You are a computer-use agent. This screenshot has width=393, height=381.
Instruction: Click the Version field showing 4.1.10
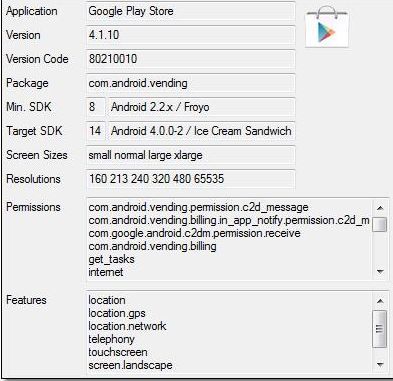(x=190, y=35)
